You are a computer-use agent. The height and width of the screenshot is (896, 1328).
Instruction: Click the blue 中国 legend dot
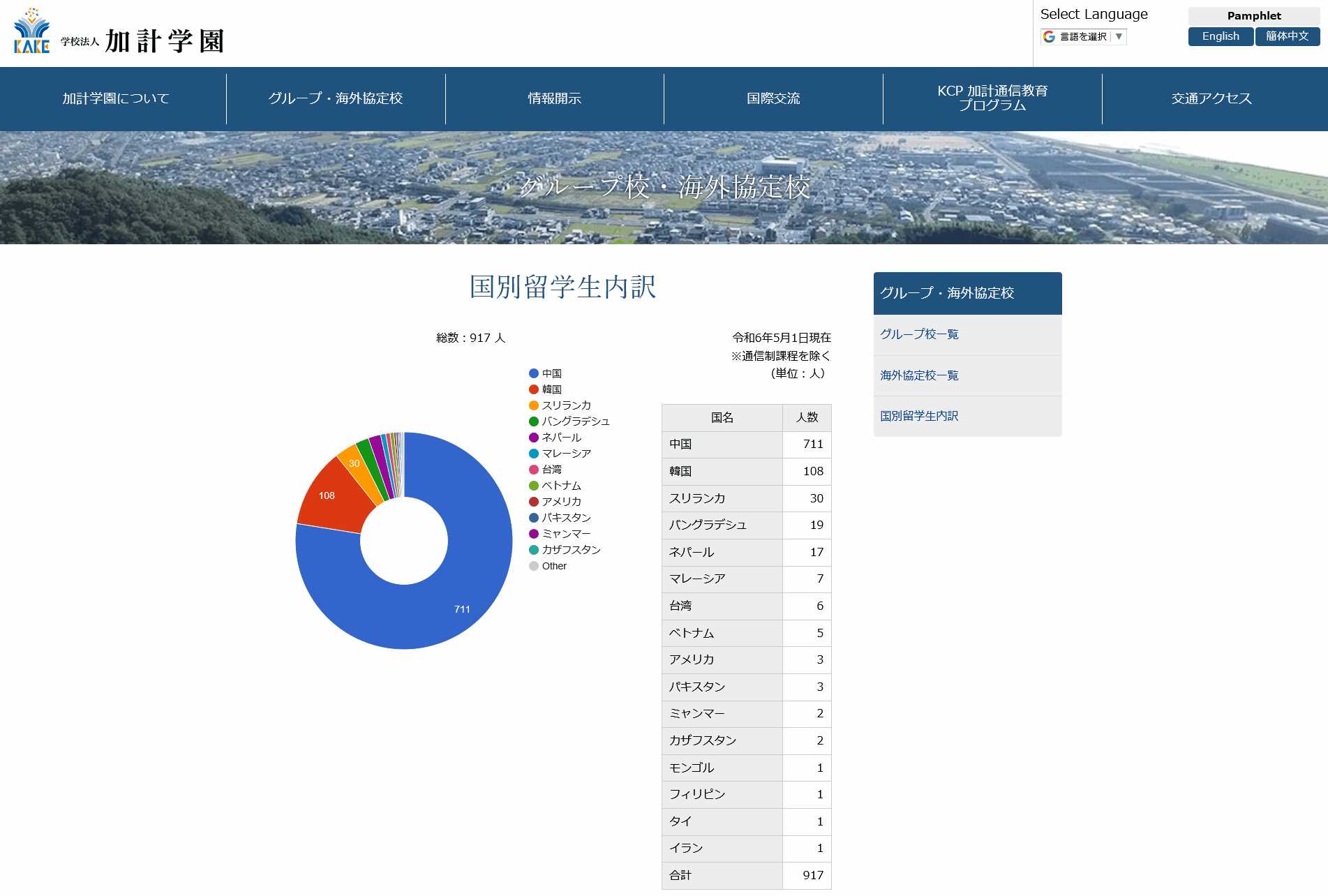point(534,373)
